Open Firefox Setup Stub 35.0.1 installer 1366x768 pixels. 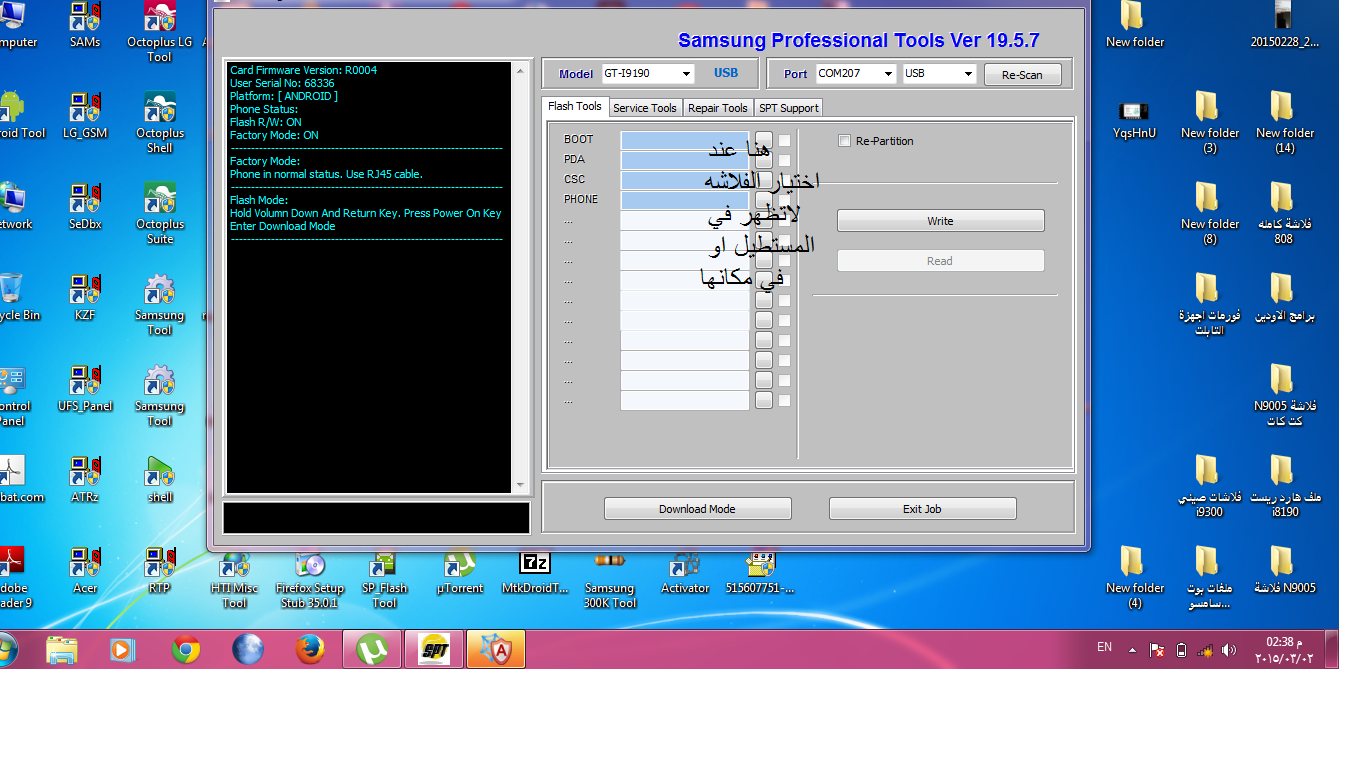(x=310, y=578)
